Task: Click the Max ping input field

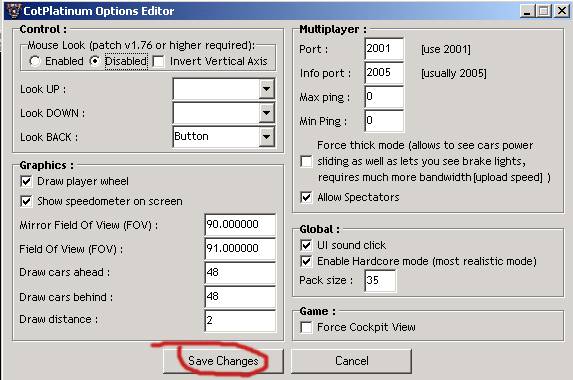Action: coord(384,97)
